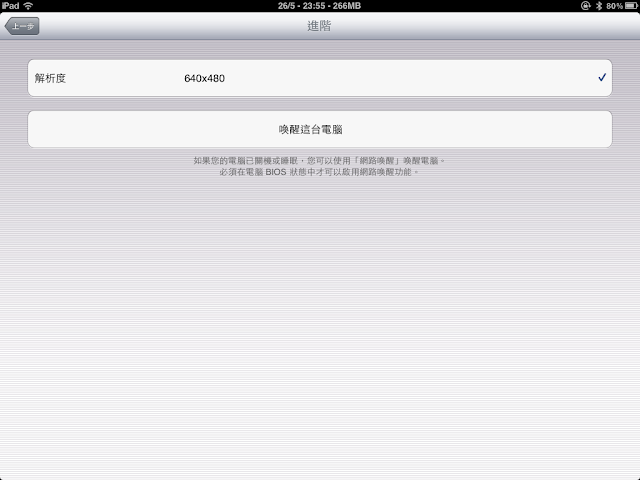Select the 640x480 resolution value
Viewport: 640px width, 480px height.
click(x=204, y=78)
